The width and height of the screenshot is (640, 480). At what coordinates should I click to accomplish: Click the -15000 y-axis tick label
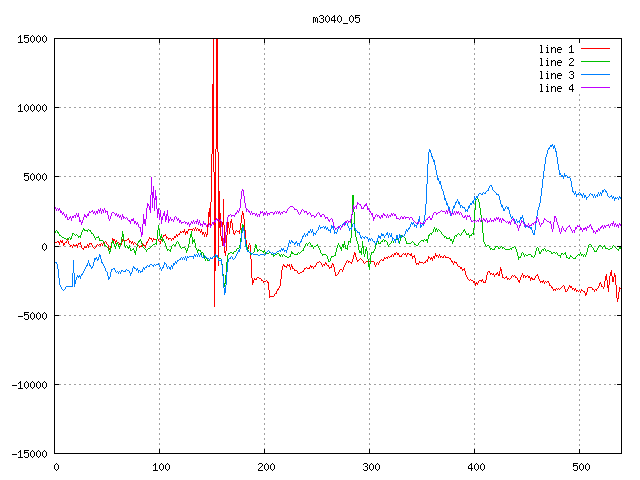29,454
